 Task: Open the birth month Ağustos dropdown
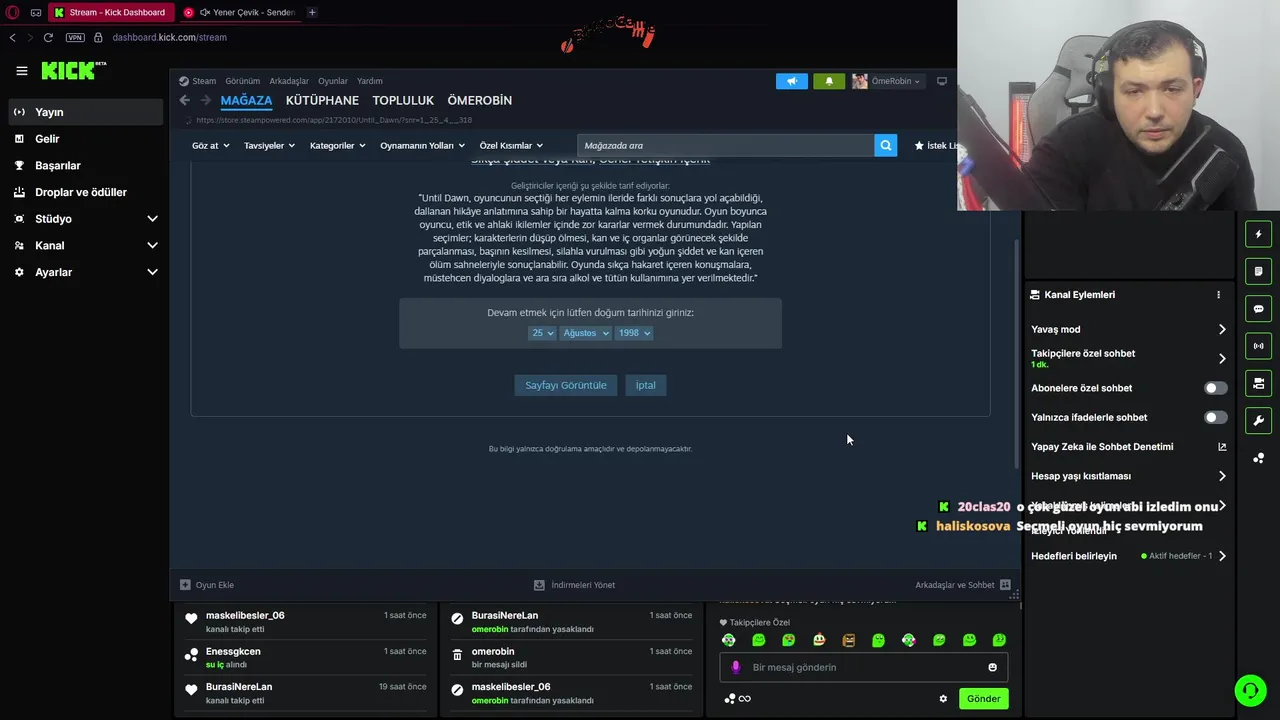coord(585,333)
